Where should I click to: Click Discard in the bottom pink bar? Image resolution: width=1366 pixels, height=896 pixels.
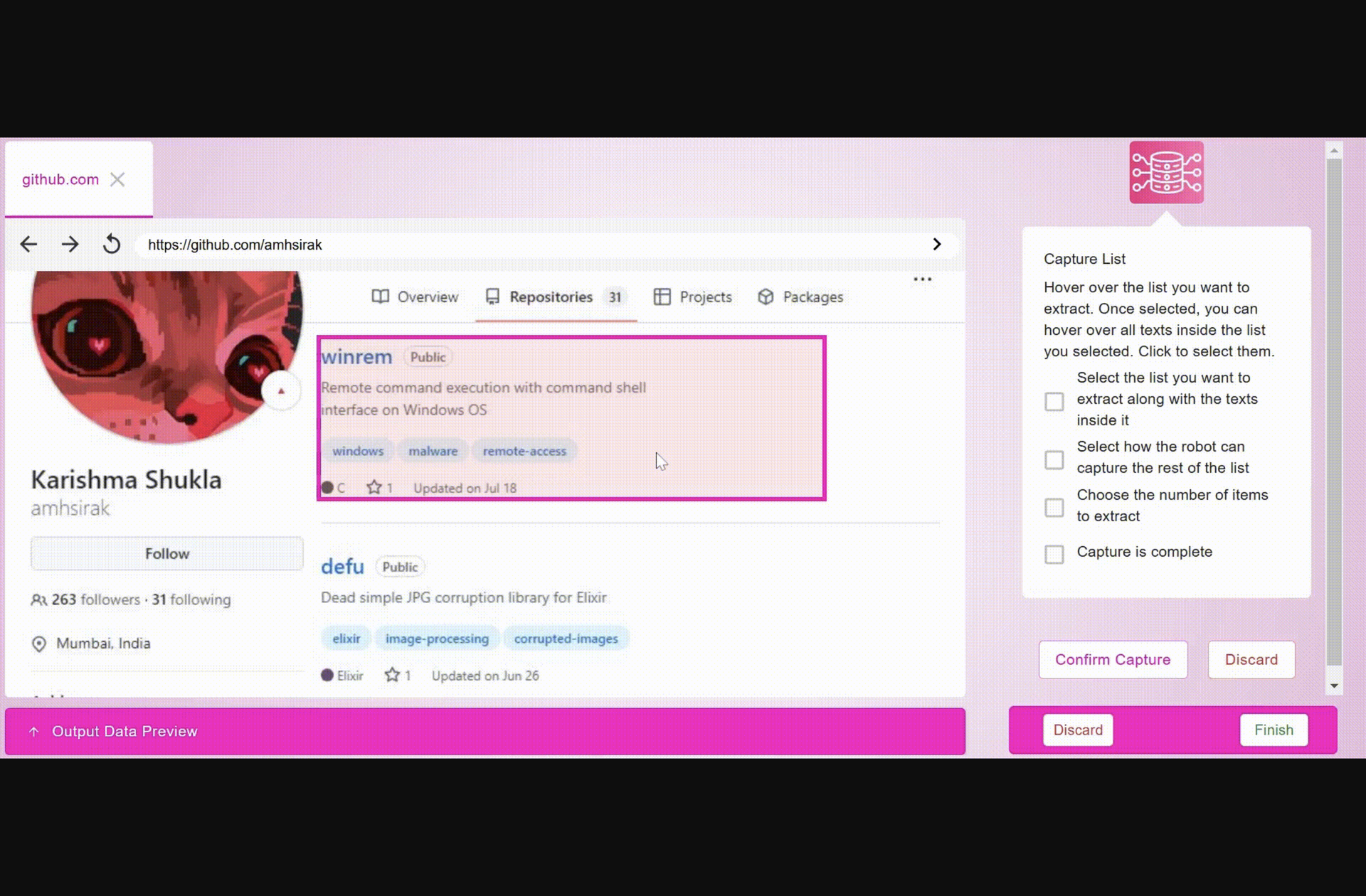click(x=1078, y=730)
